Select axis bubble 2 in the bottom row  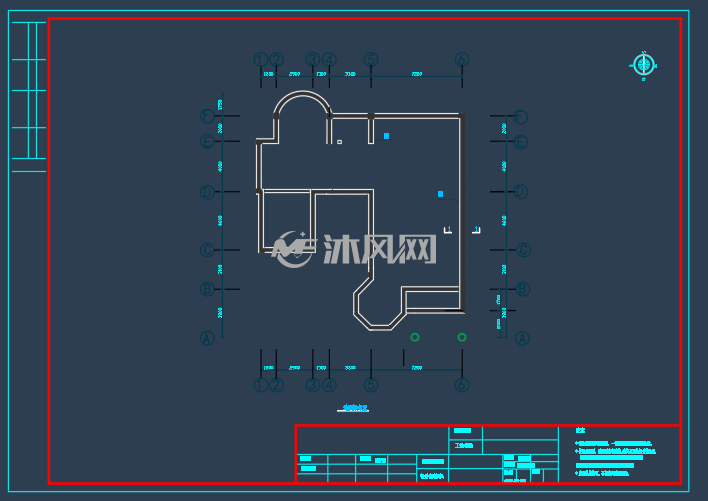pyautogui.click(x=276, y=385)
